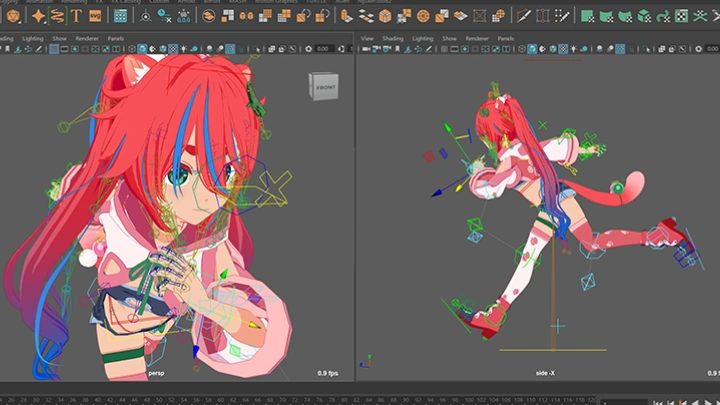Toggle wireframe display in the persp panel
This screenshot has height=405, width=720.
[x=132, y=49]
